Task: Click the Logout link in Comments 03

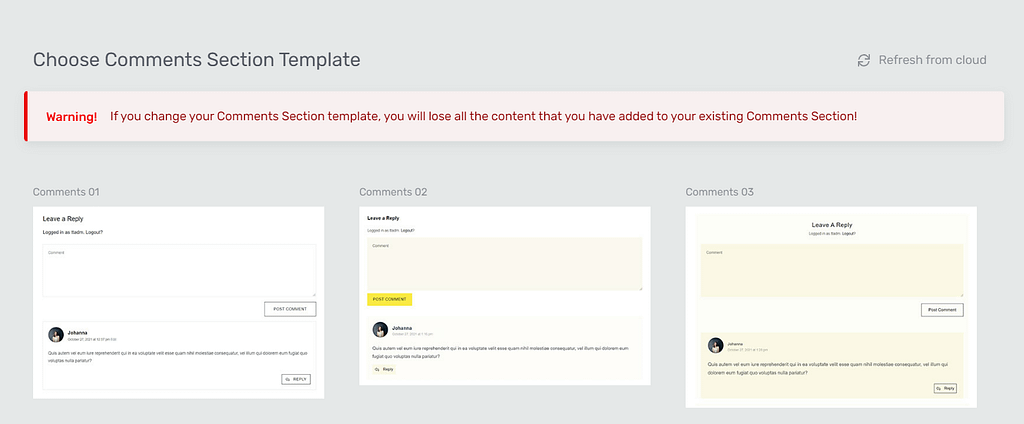Action: pos(848,233)
